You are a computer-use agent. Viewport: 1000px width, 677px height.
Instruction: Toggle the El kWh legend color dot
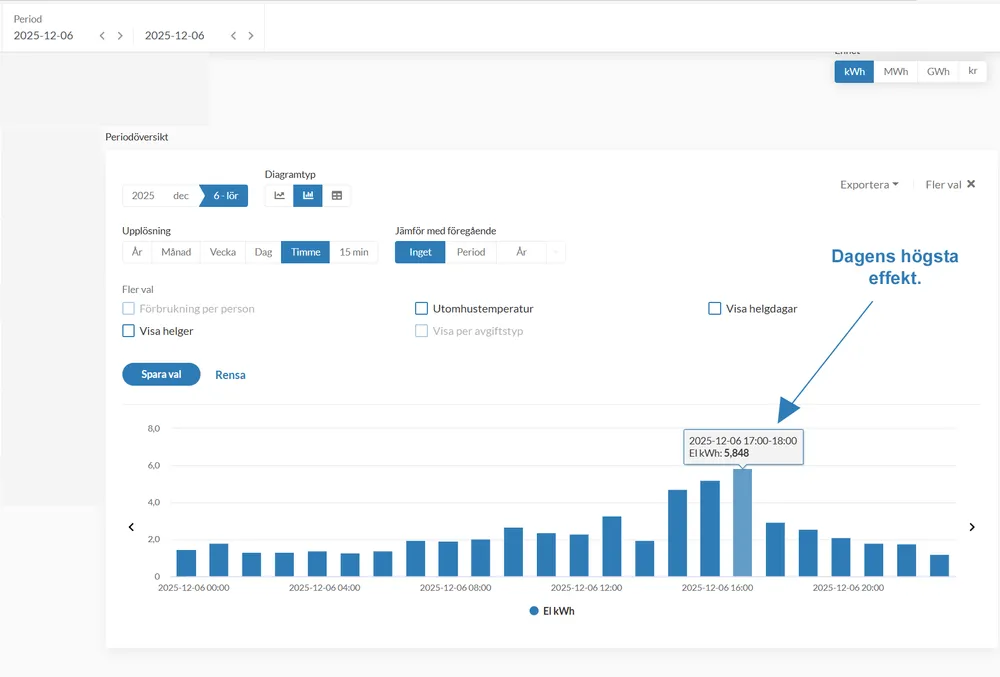(x=534, y=611)
